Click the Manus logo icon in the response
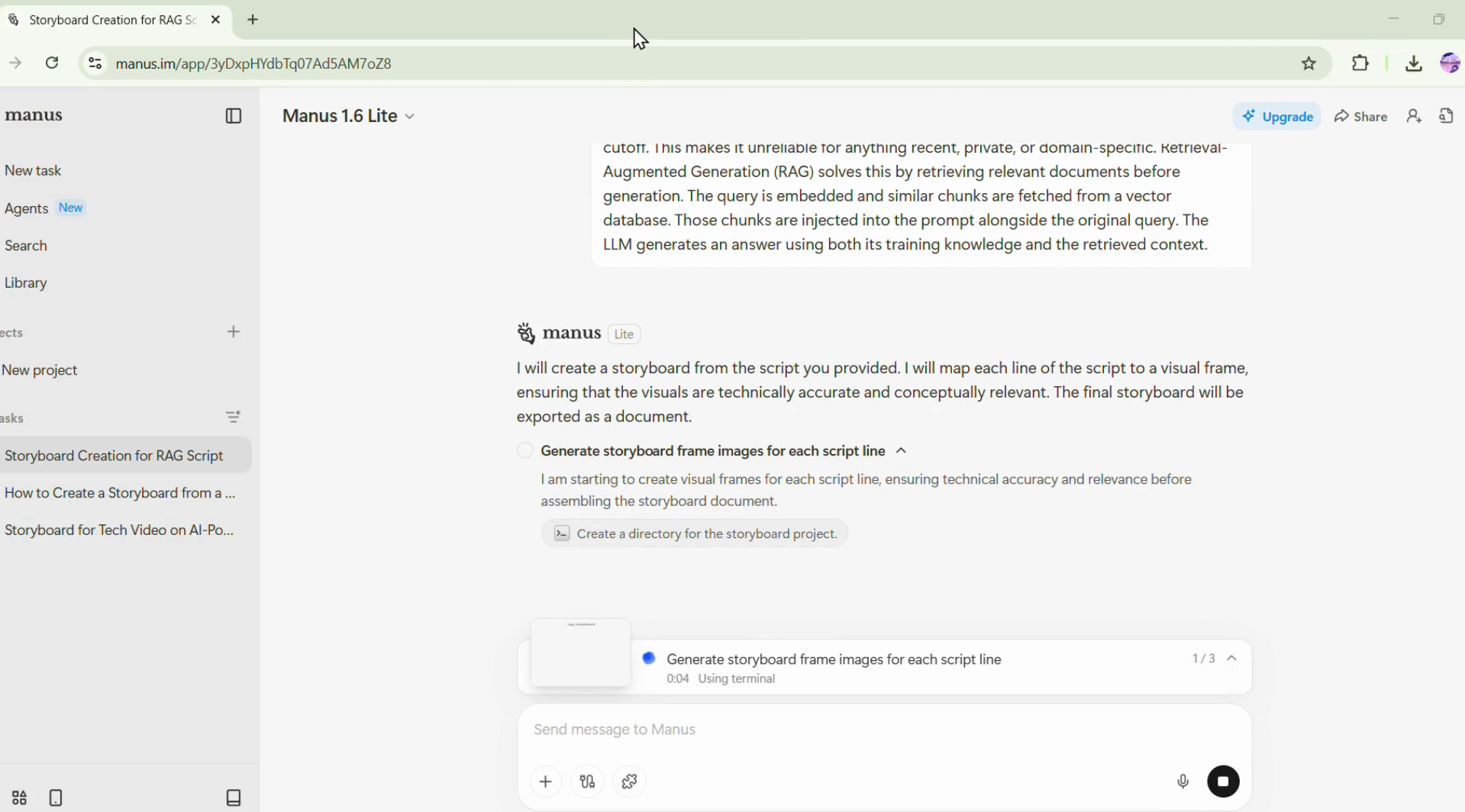The height and width of the screenshot is (812, 1465). point(526,333)
